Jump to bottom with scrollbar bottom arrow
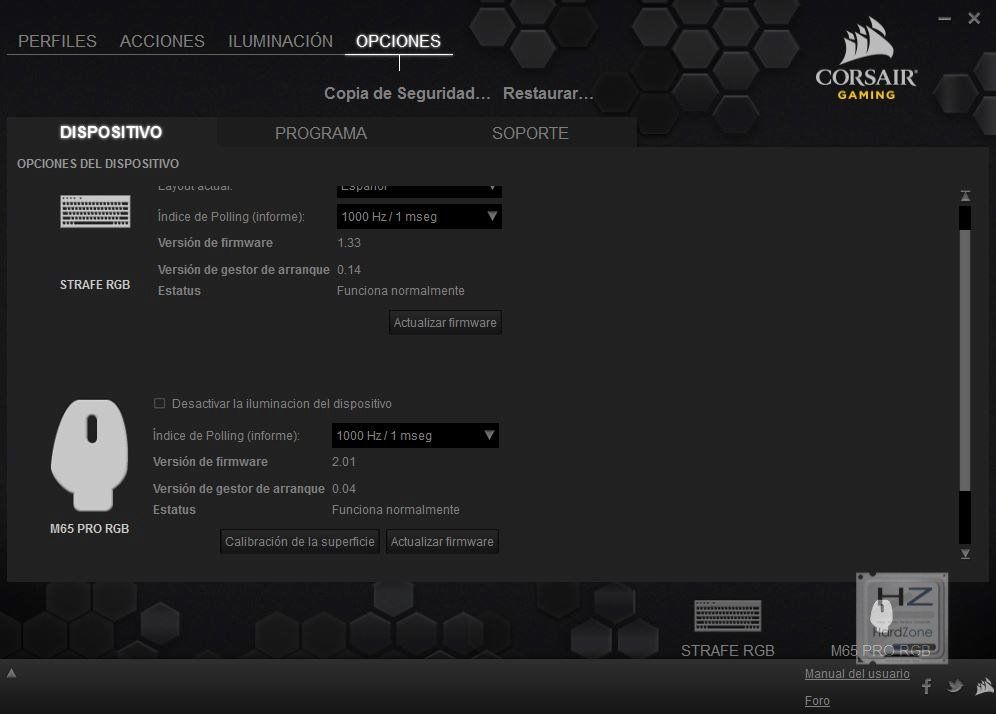Viewport: 996px width, 714px height. pyautogui.click(x=966, y=554)
